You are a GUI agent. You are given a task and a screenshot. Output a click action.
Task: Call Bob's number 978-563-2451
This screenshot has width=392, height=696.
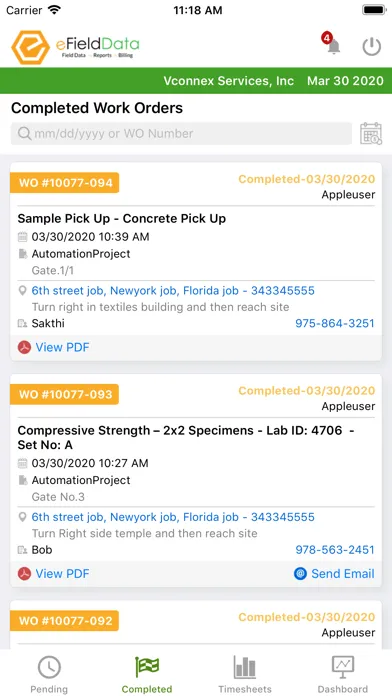[335, 550]
